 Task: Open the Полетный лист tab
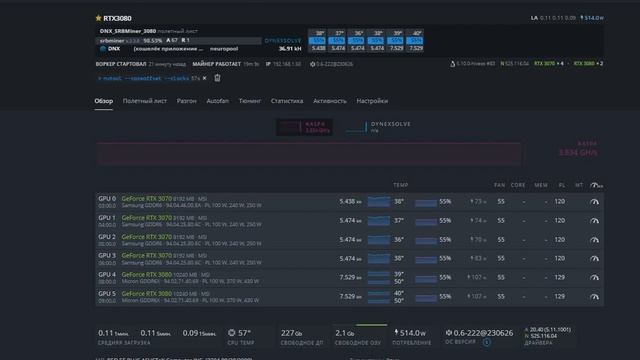144,101
